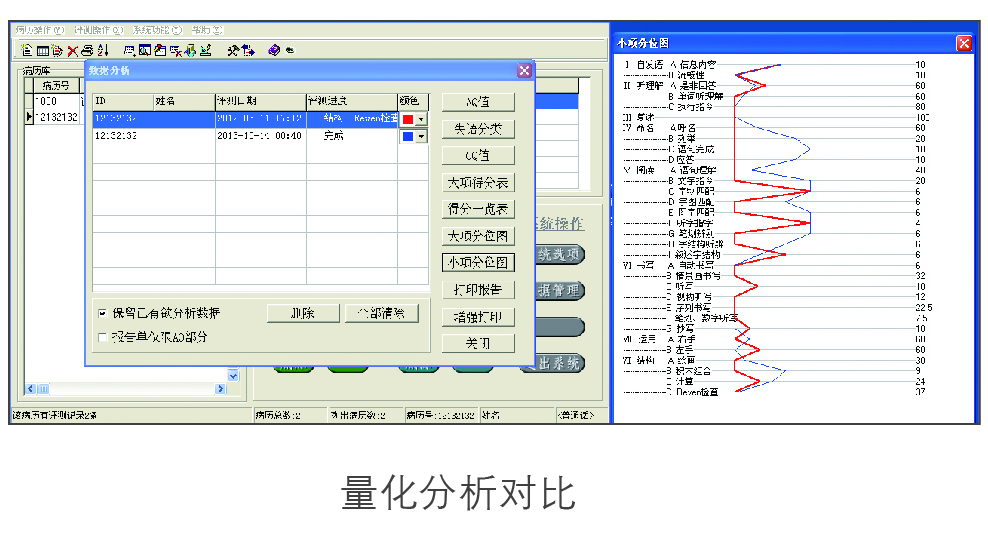Click the hammer tools toolbar icon
This screenshot has width=988, height=539.
click(233, 50)
